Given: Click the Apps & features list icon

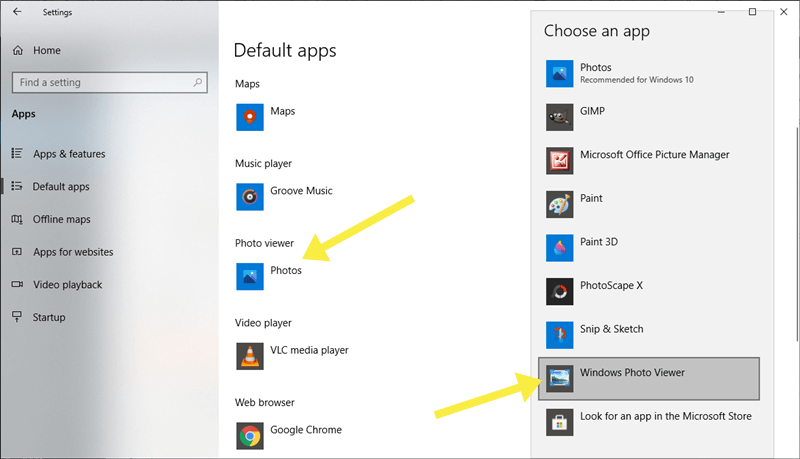Looking at the screenshot, I should tap(17, 153).
